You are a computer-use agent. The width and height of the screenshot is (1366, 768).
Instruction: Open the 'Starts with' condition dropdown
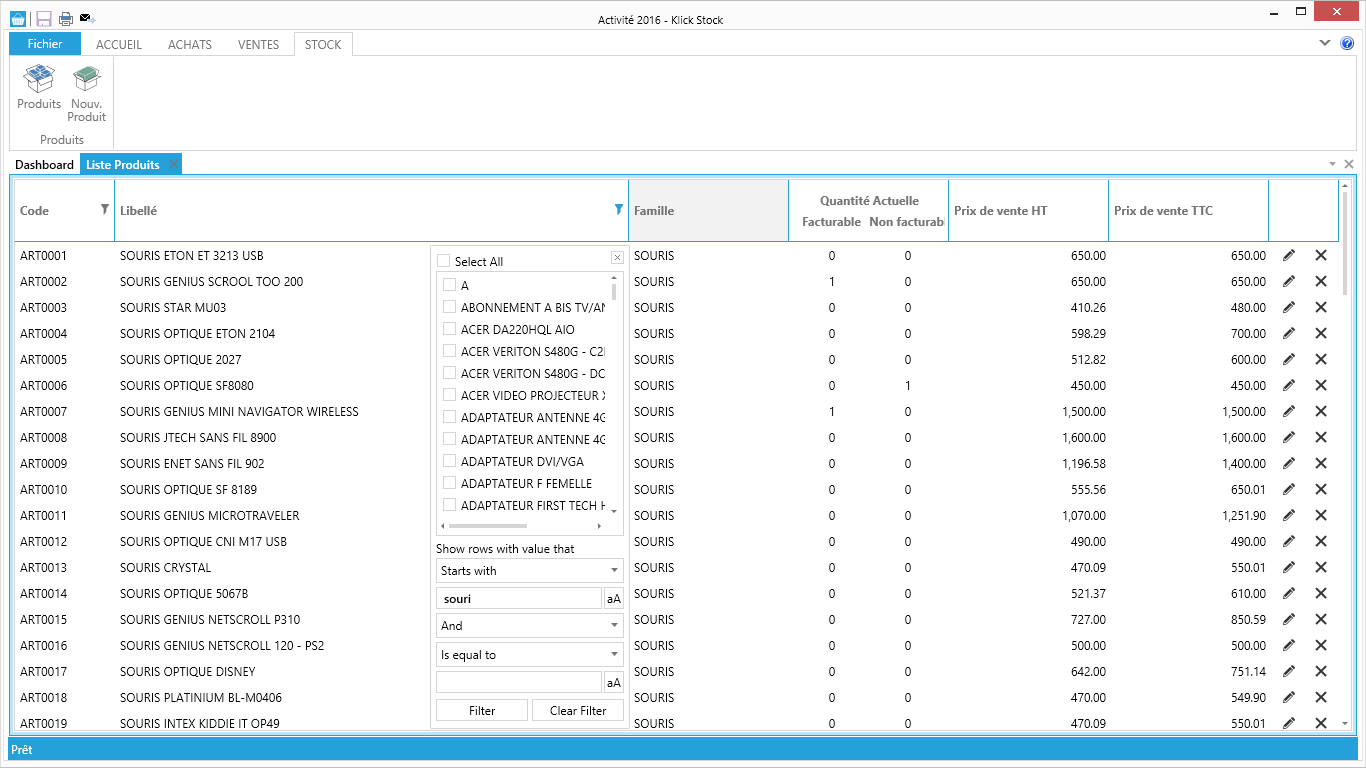pos(530,571)
